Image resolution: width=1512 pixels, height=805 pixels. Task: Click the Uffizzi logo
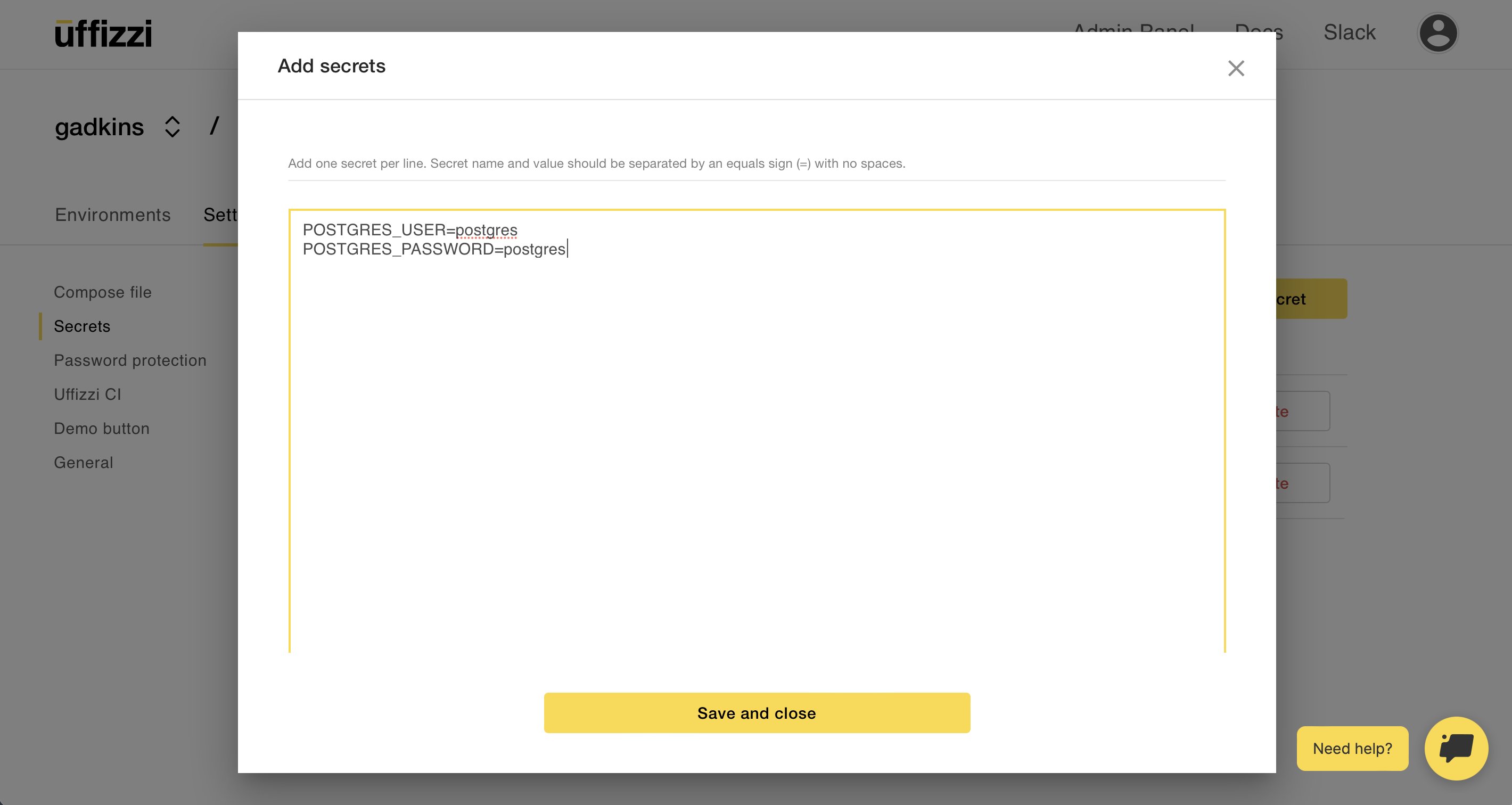point(103,34)
